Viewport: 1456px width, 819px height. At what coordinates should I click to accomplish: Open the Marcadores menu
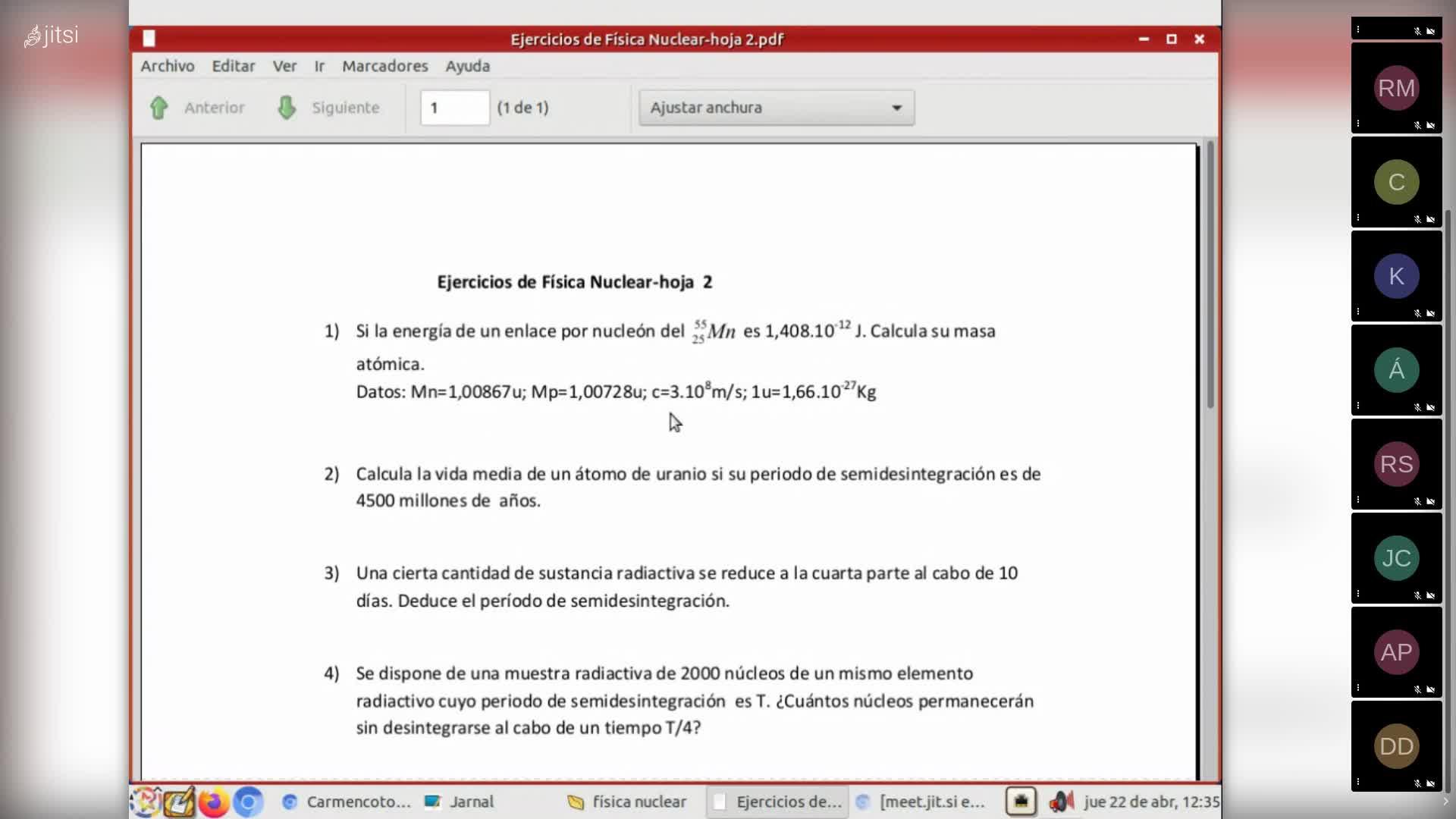pyautogui.click(x=384, y=66)
